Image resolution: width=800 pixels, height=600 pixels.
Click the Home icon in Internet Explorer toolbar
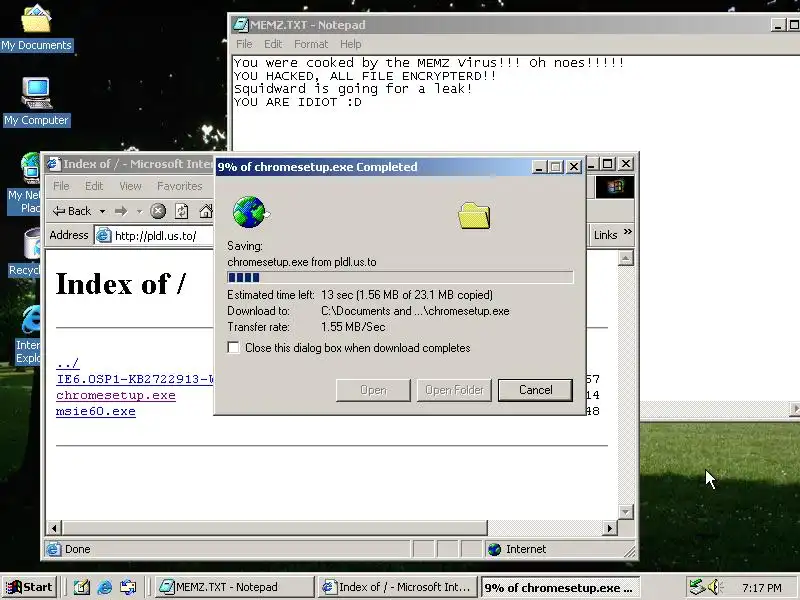[206, 211]
